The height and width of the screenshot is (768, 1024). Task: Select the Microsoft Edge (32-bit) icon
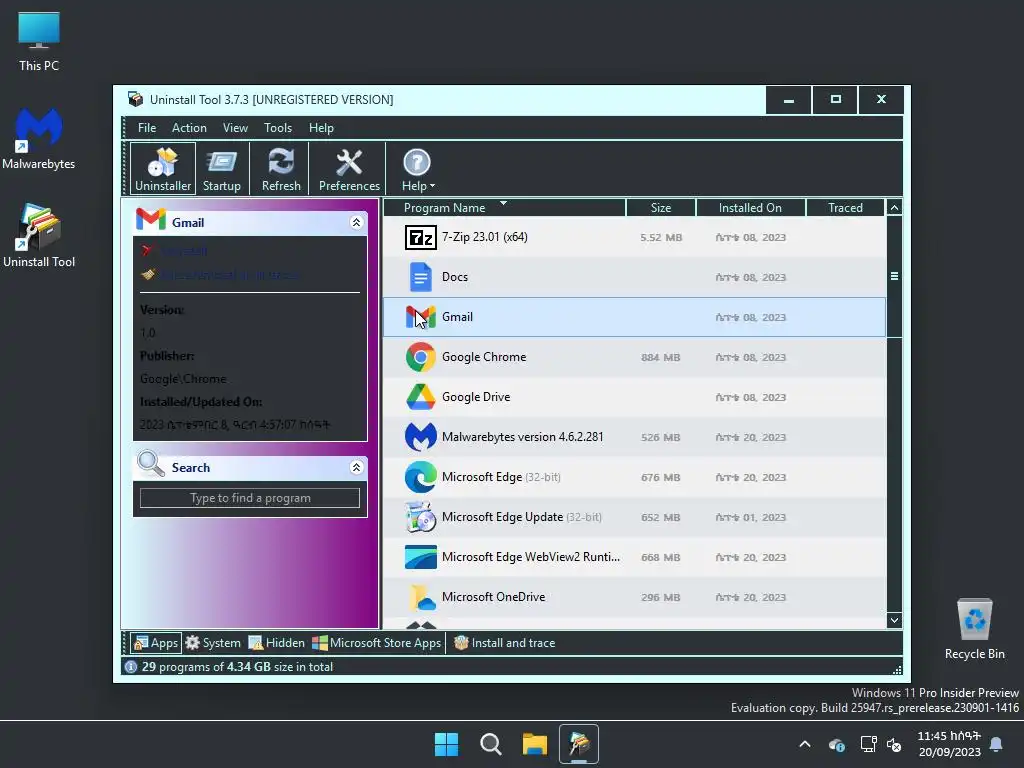click(421, 477)
